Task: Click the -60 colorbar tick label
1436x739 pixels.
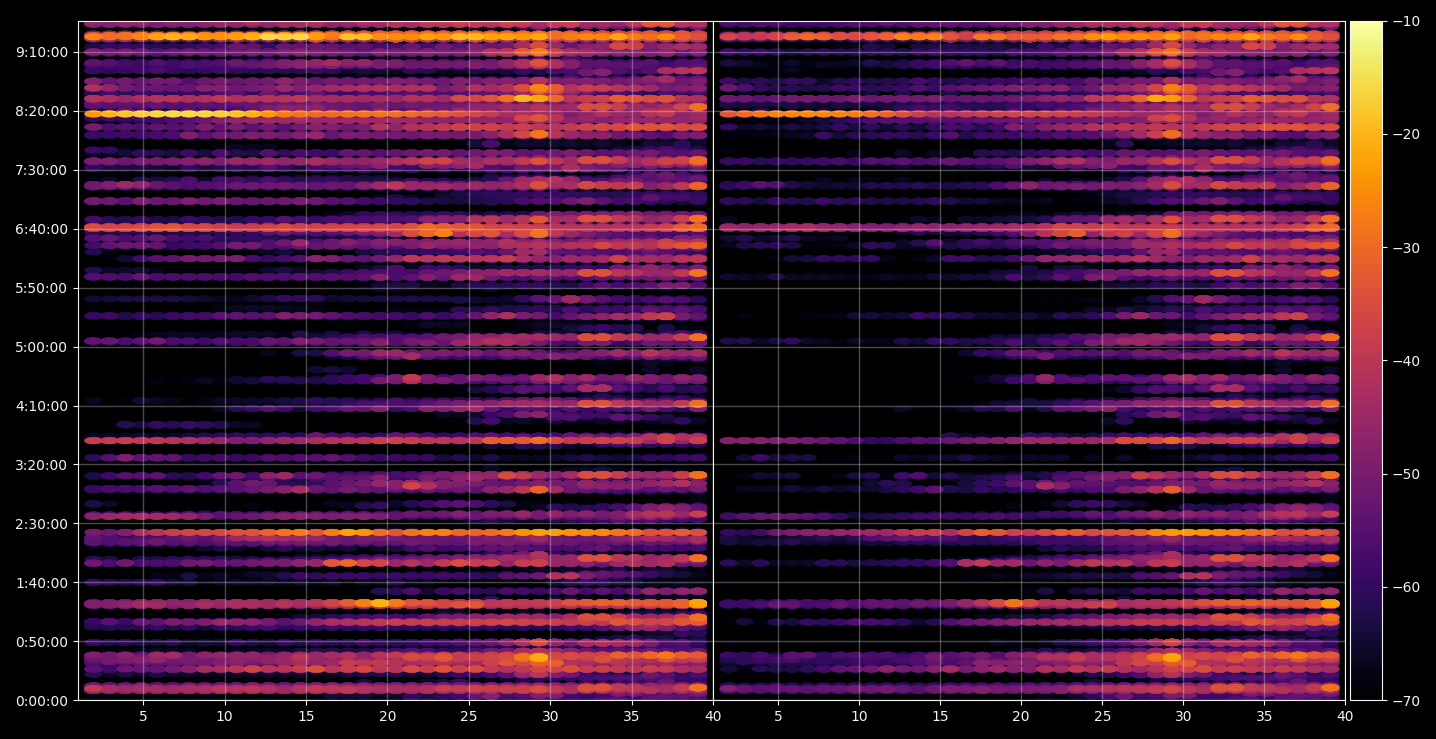Action: click(x=1406, y=587)
